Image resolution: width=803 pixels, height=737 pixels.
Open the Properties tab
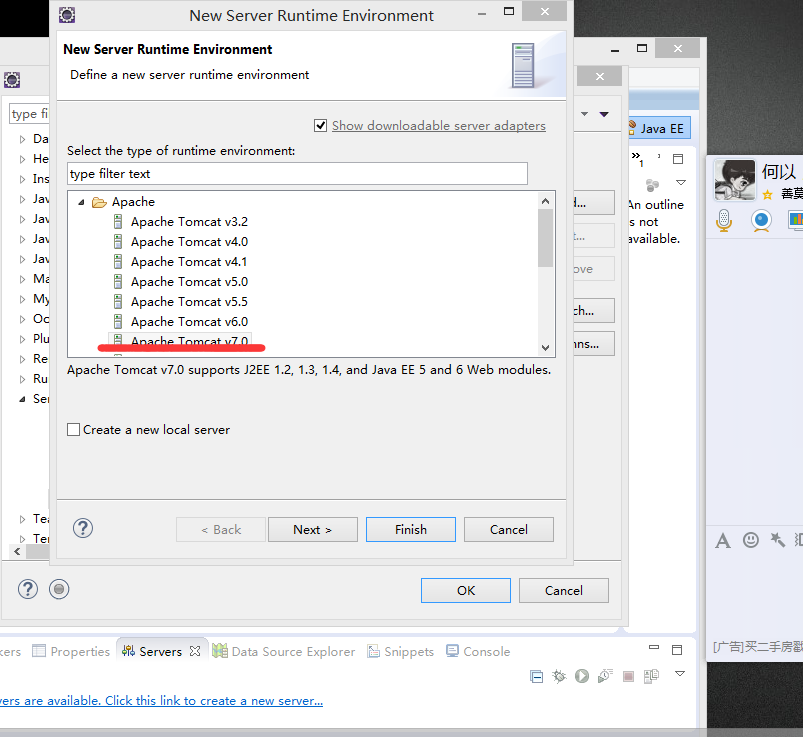[x=71, y=651]
